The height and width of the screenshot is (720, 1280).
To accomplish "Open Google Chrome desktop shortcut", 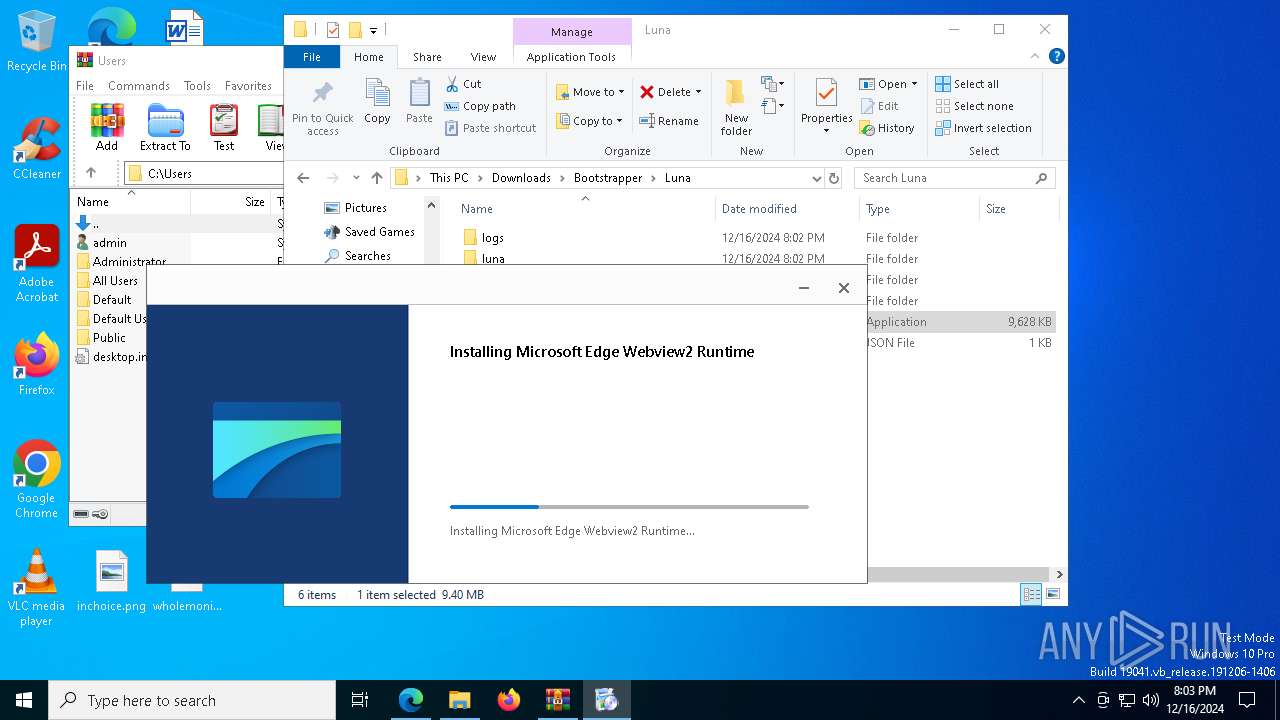I will (x=36, y=479).
